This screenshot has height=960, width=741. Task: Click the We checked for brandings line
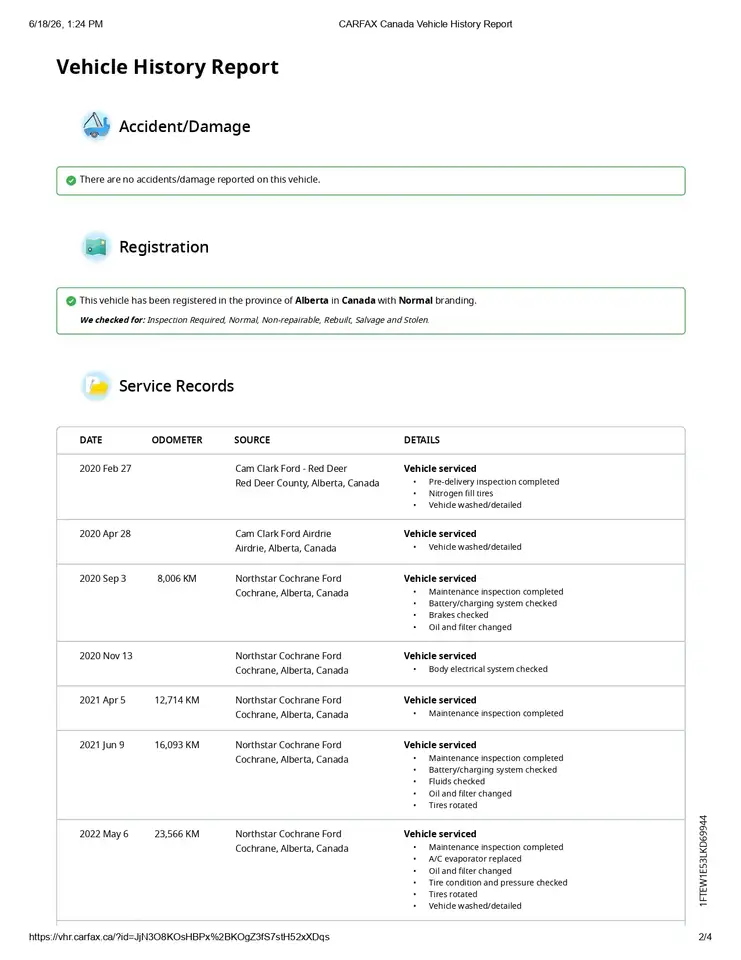pyautogui.click(x=254, y=320)
